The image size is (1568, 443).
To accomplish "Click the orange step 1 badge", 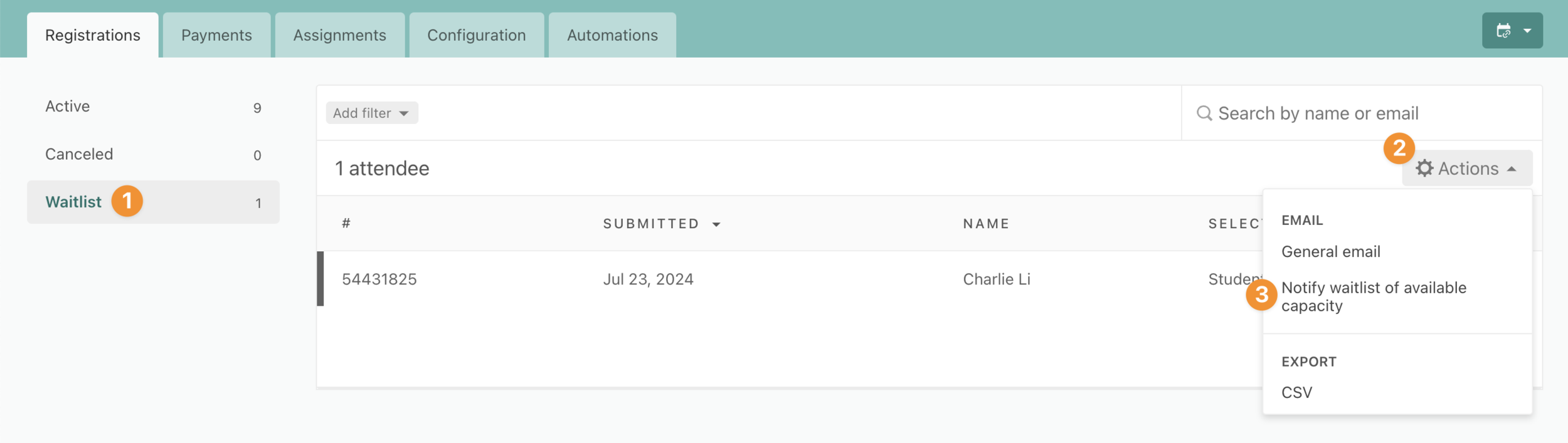I will 127,201.
